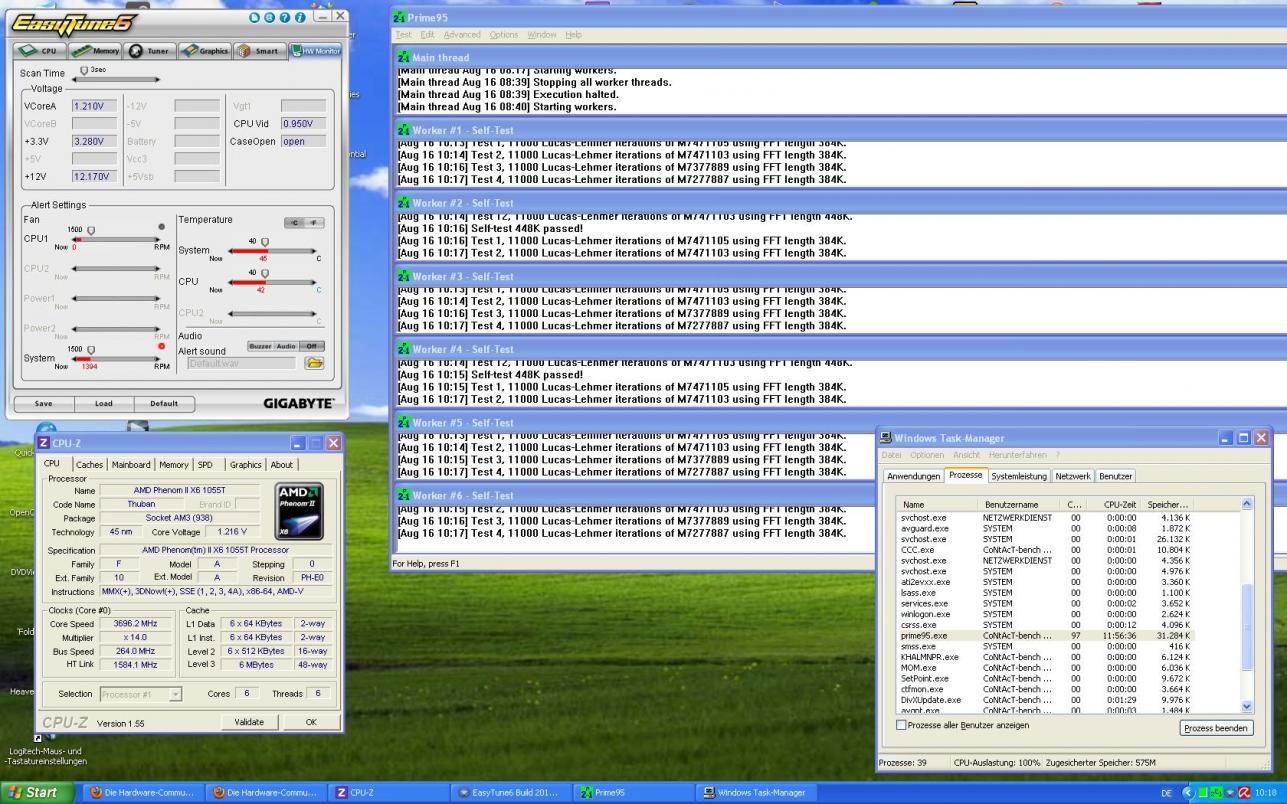The image size is (1287, 804).
Task: Open the Edit menu in Prime95
Action: 427,35
